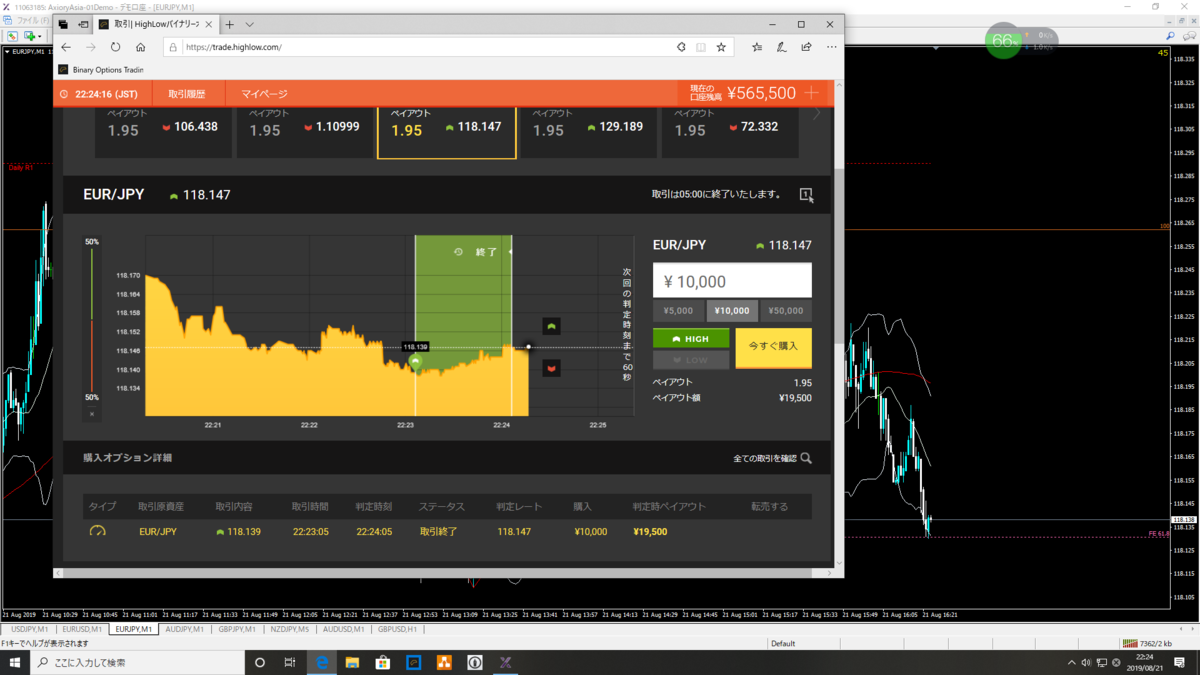The height and width of the screenshot is (675, 1200).
Task: Click the browser refresh icon
Action: click(115, 47)
